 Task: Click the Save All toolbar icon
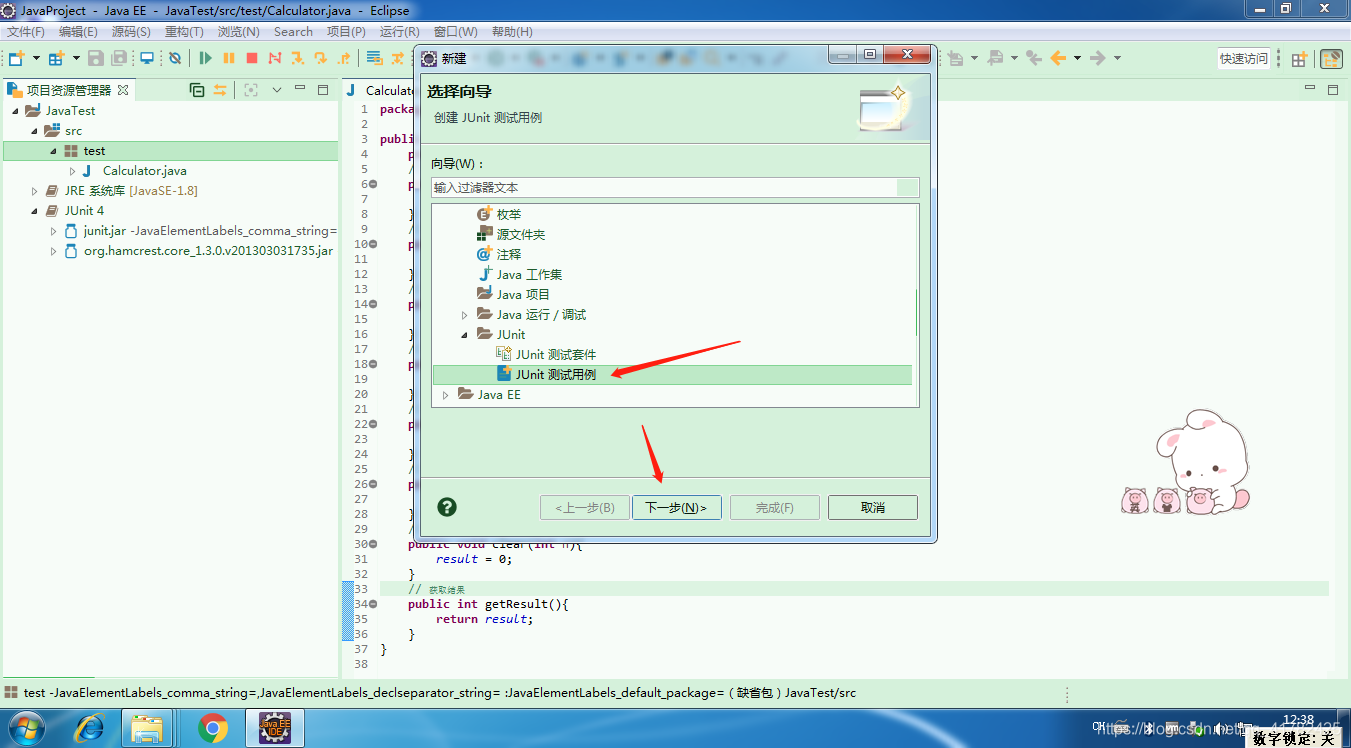tap(120, 58)
